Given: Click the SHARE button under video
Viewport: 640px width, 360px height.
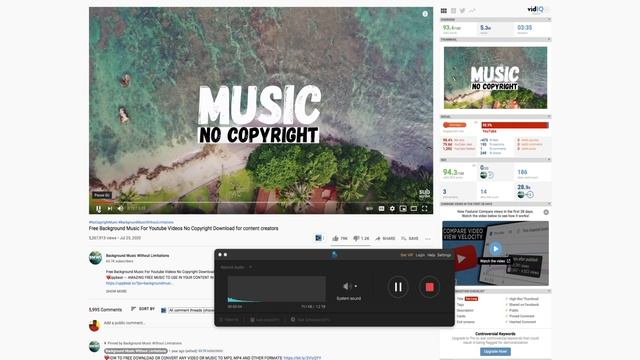Looking at the screenshot, I should click(385, 238).
